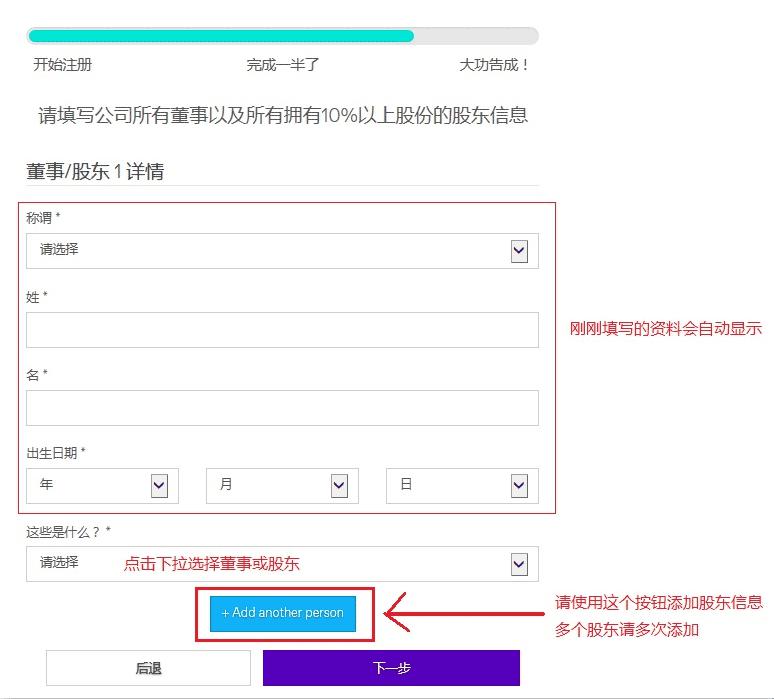Click the arrow icon on the 年 dropdown
This screenshot has height=699, width=774.
(x=159, y=486)
